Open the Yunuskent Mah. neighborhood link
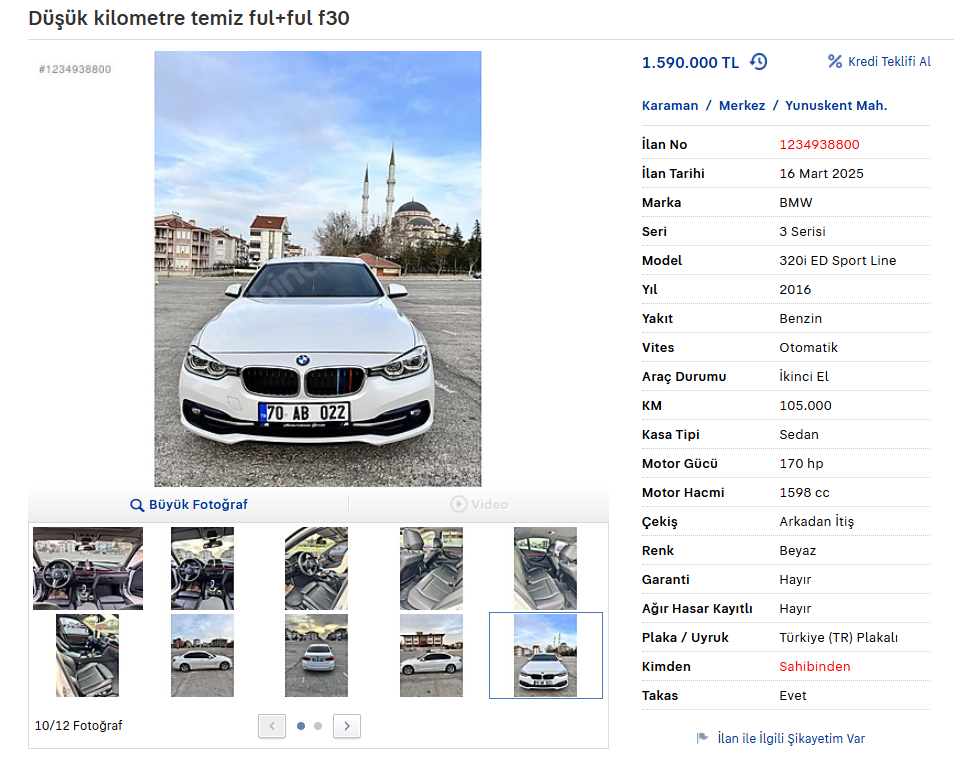 836,106
